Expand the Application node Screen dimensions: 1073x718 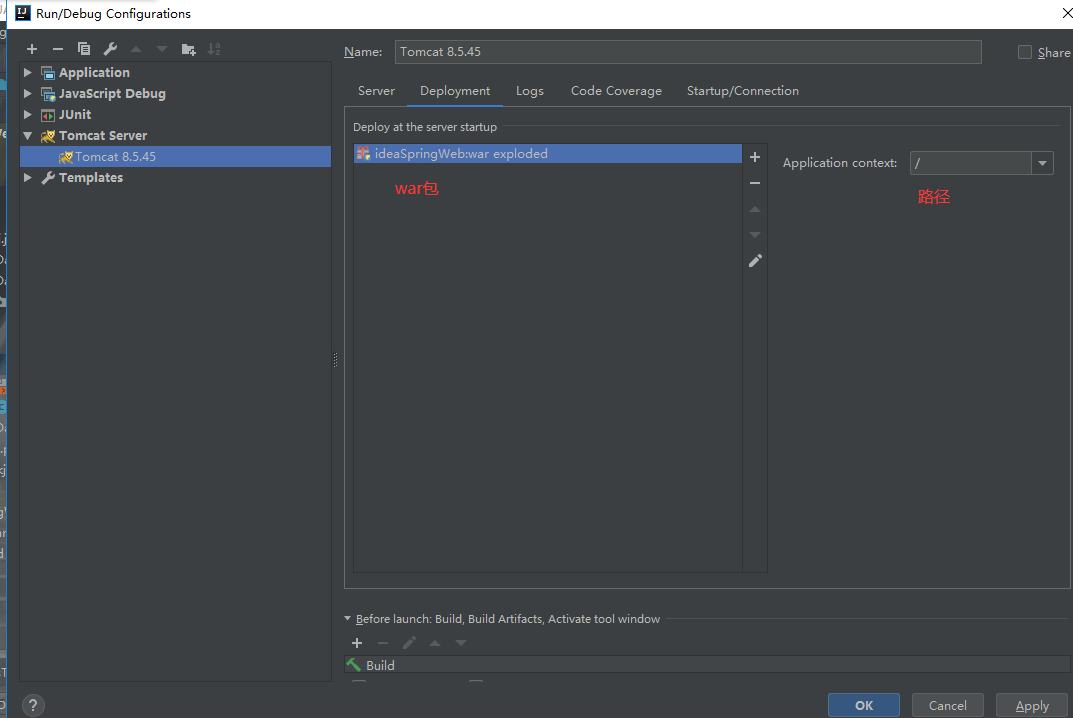pyautogui.click(x=27, y=72)
